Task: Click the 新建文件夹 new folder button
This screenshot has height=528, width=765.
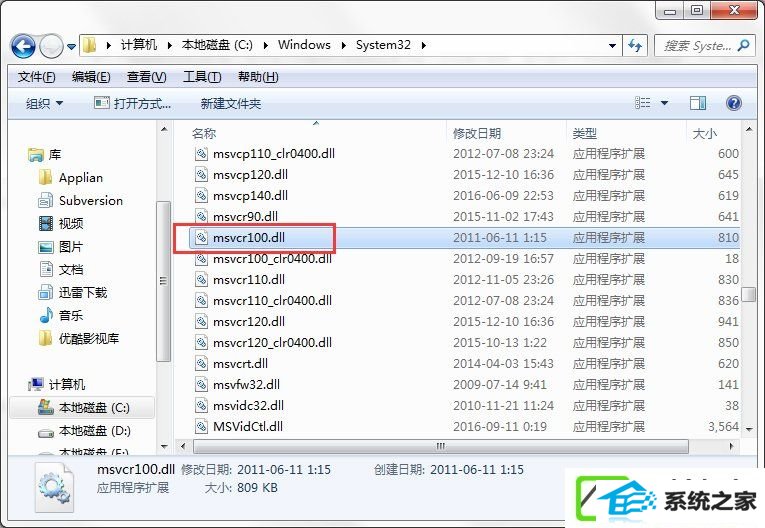Action: click(x=231, y=103)
